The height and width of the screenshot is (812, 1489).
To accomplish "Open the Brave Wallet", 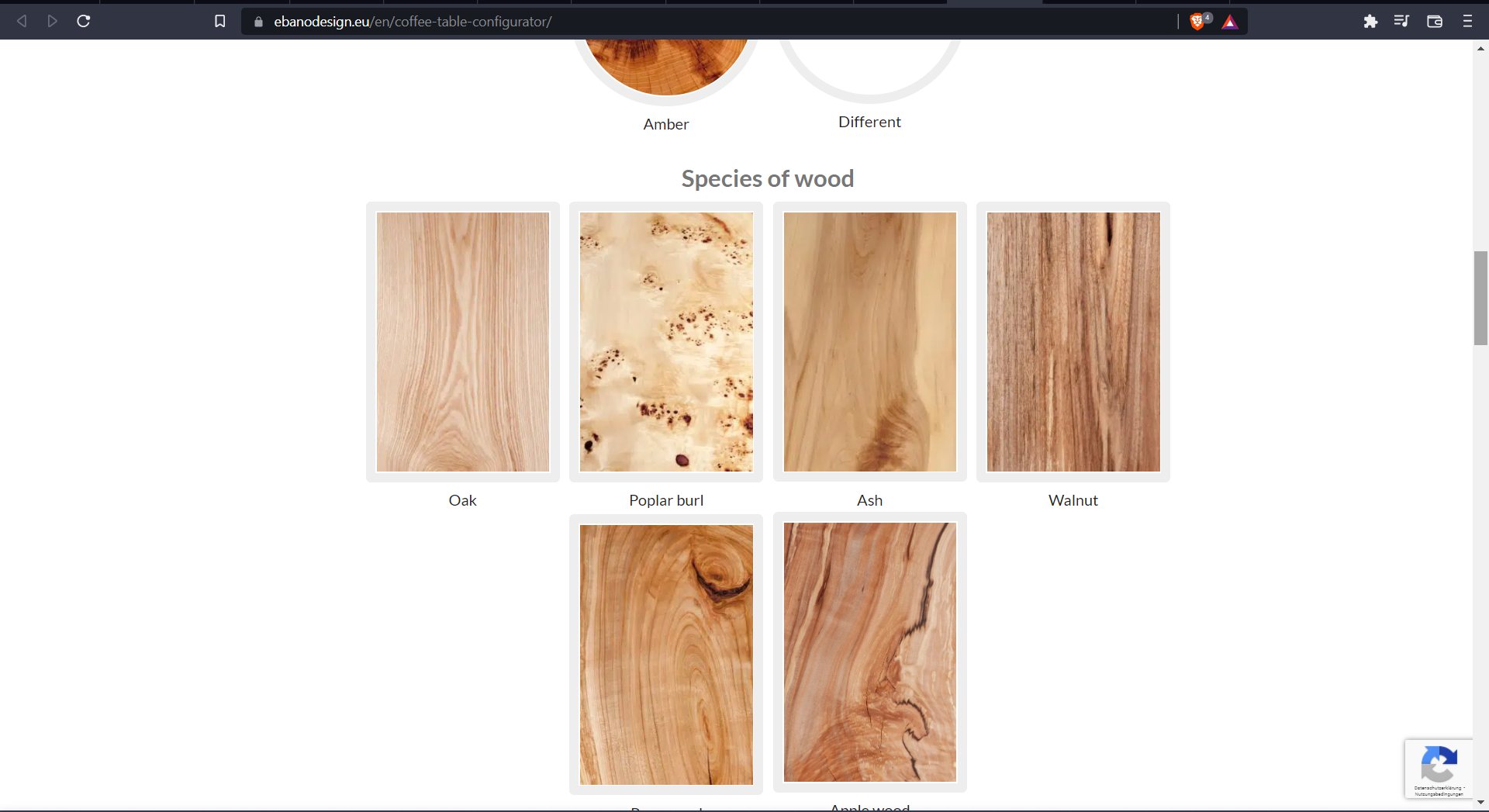I will [x=1434, y=21].
